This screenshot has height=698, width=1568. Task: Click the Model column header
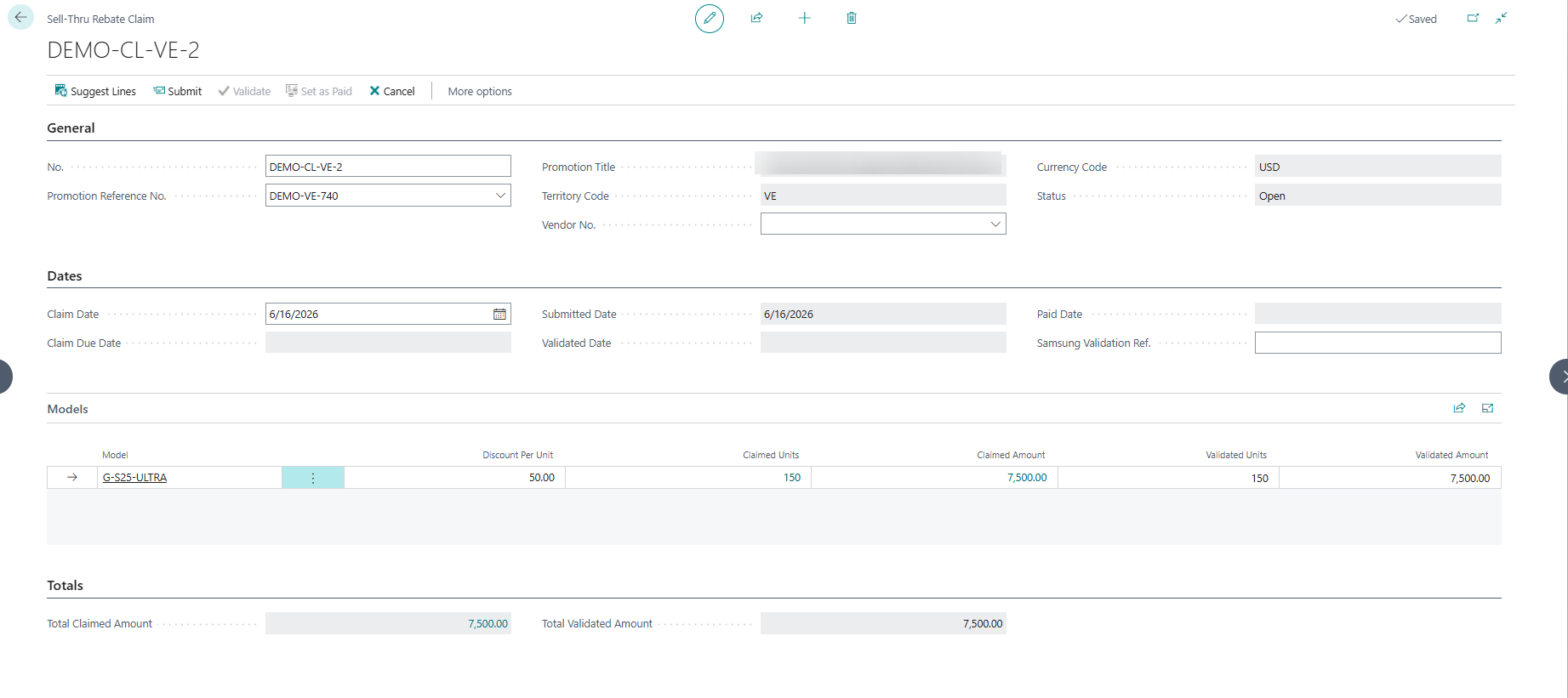pos(115,455)
